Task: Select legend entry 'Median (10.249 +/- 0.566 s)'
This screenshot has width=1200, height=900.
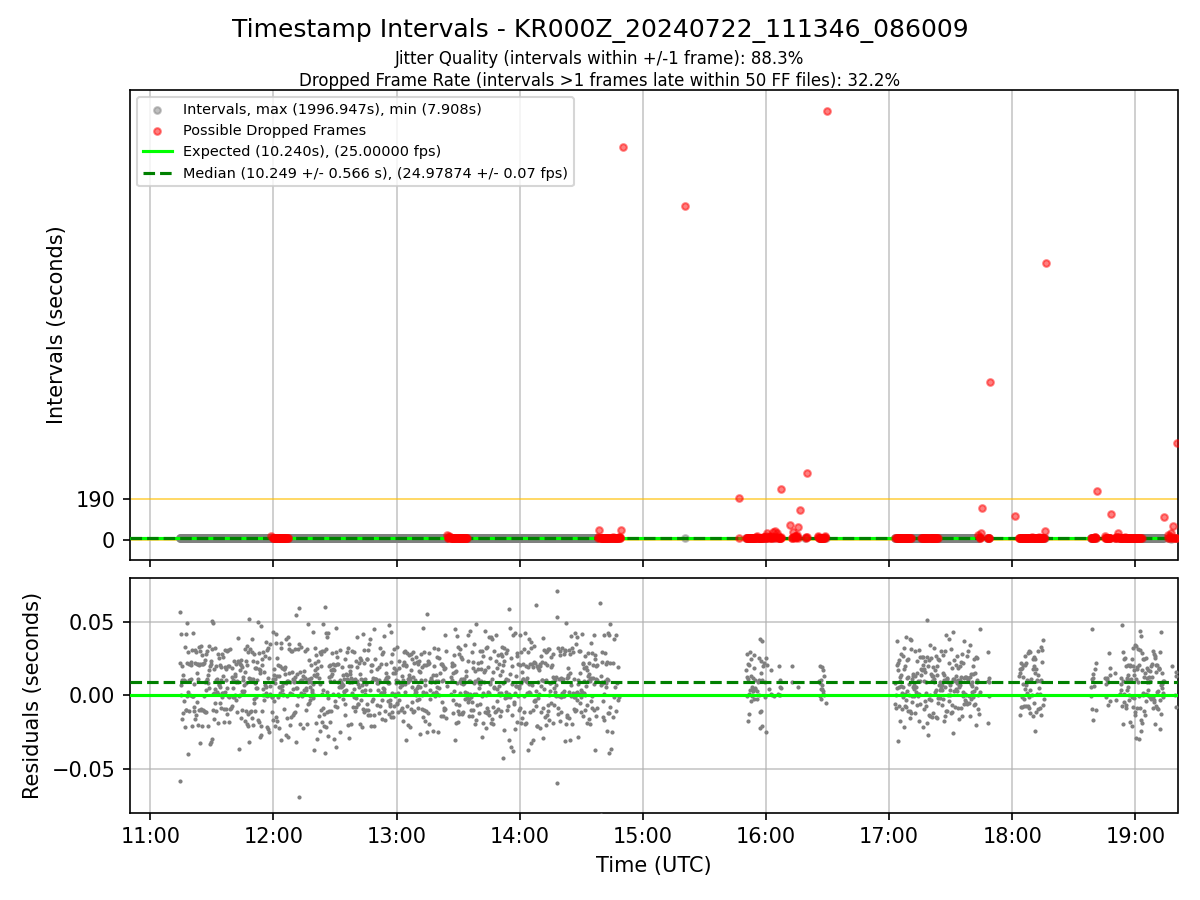Action: click(375, 173)
